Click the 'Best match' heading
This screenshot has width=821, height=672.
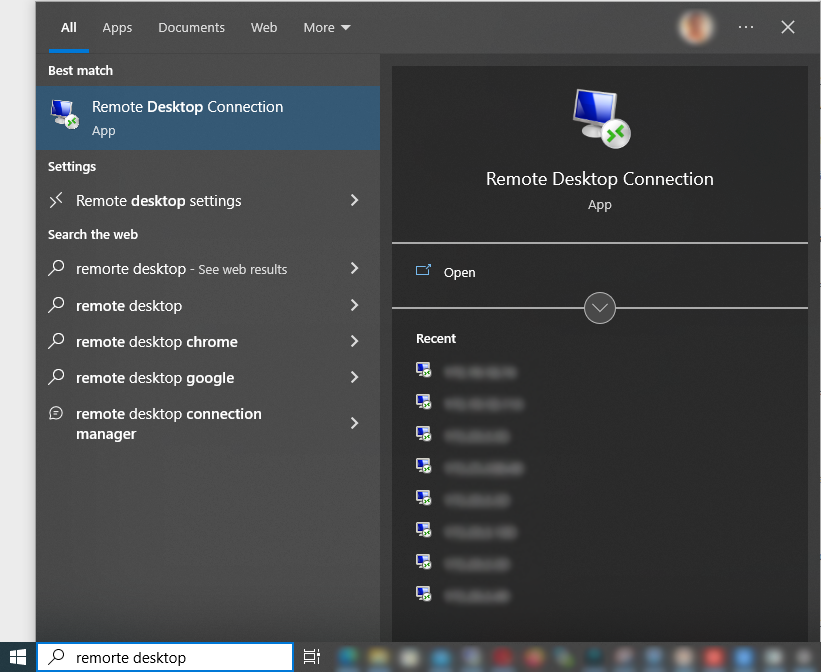(x=81, y=71)
